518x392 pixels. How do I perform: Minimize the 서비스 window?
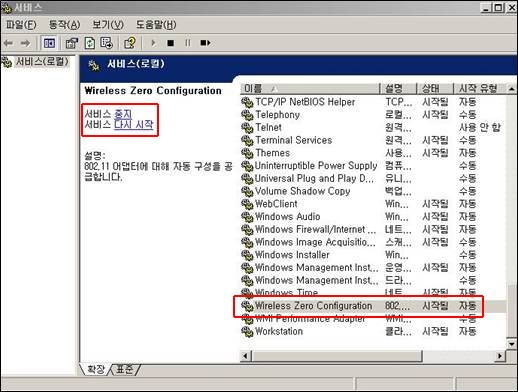(486, 8)
